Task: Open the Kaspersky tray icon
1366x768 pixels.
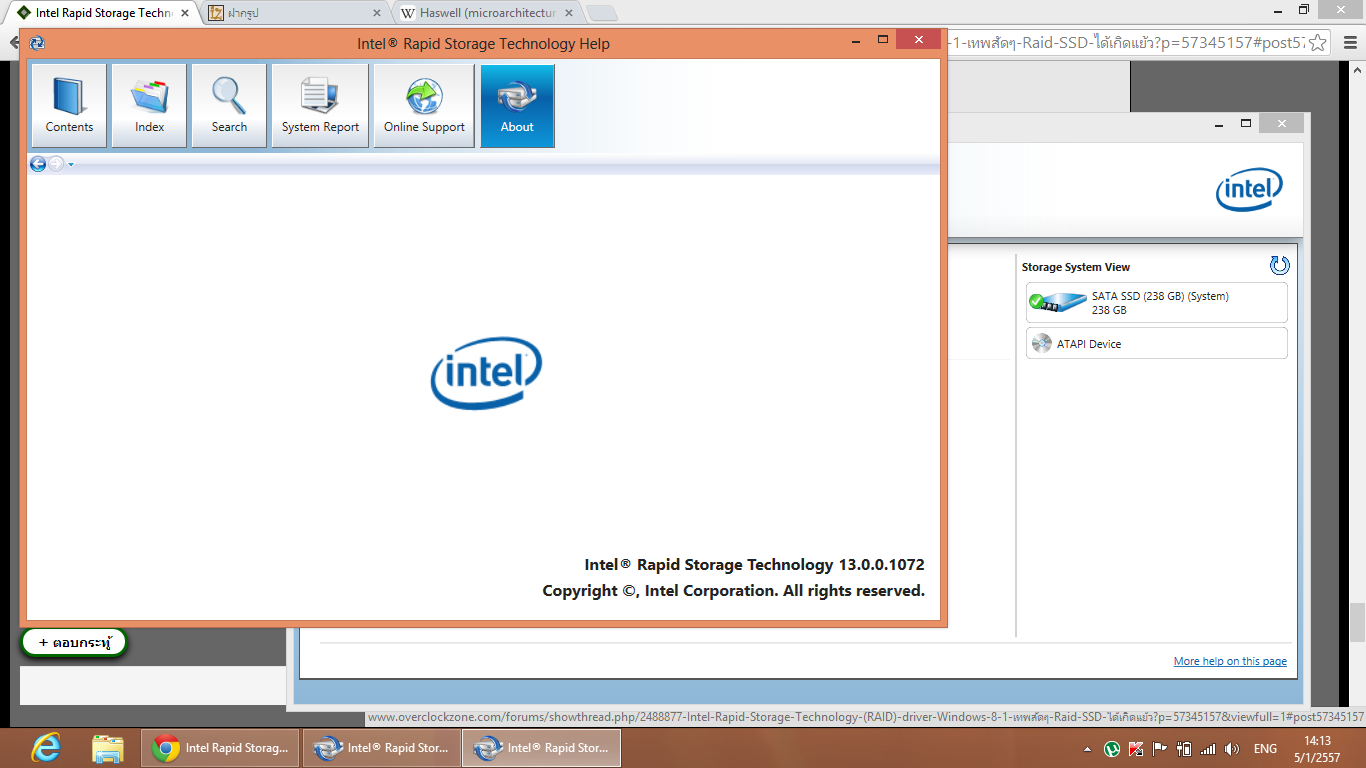Action: coord(1136,749)
